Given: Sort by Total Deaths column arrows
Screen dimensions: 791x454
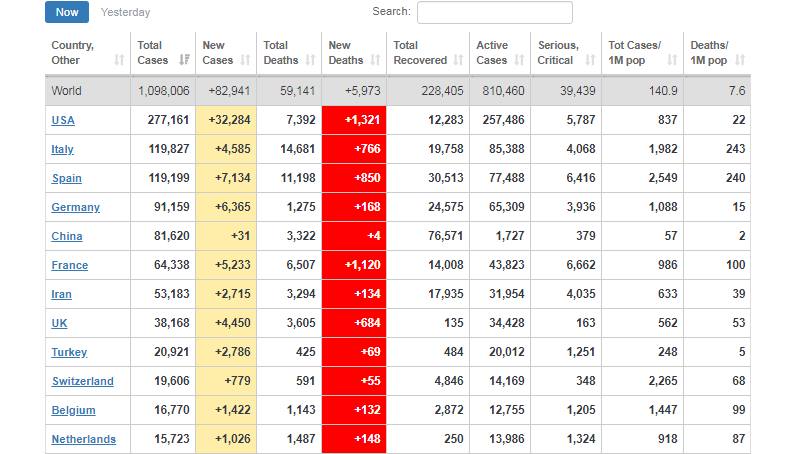Looking at the screenshot, I should pyautogui.click(x=311, y=60).
